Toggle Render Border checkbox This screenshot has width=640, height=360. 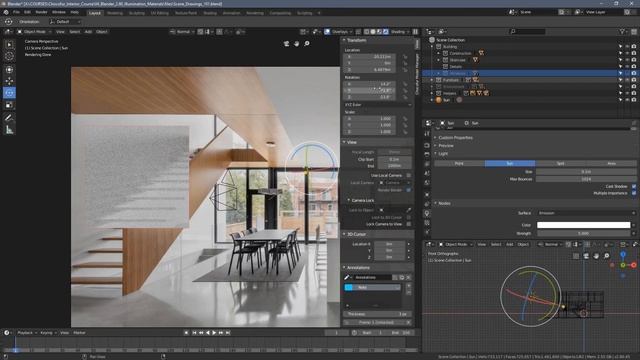tap(409, 190)
